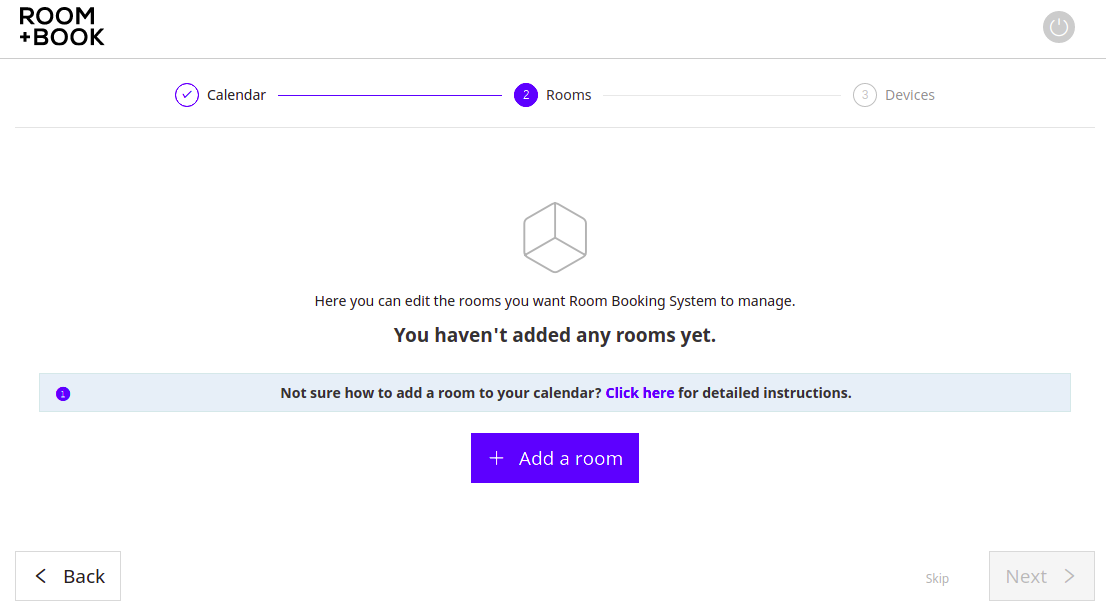Click the purple info icon in banner
This screenshot has width=1106, height=609.
[63, 394]
